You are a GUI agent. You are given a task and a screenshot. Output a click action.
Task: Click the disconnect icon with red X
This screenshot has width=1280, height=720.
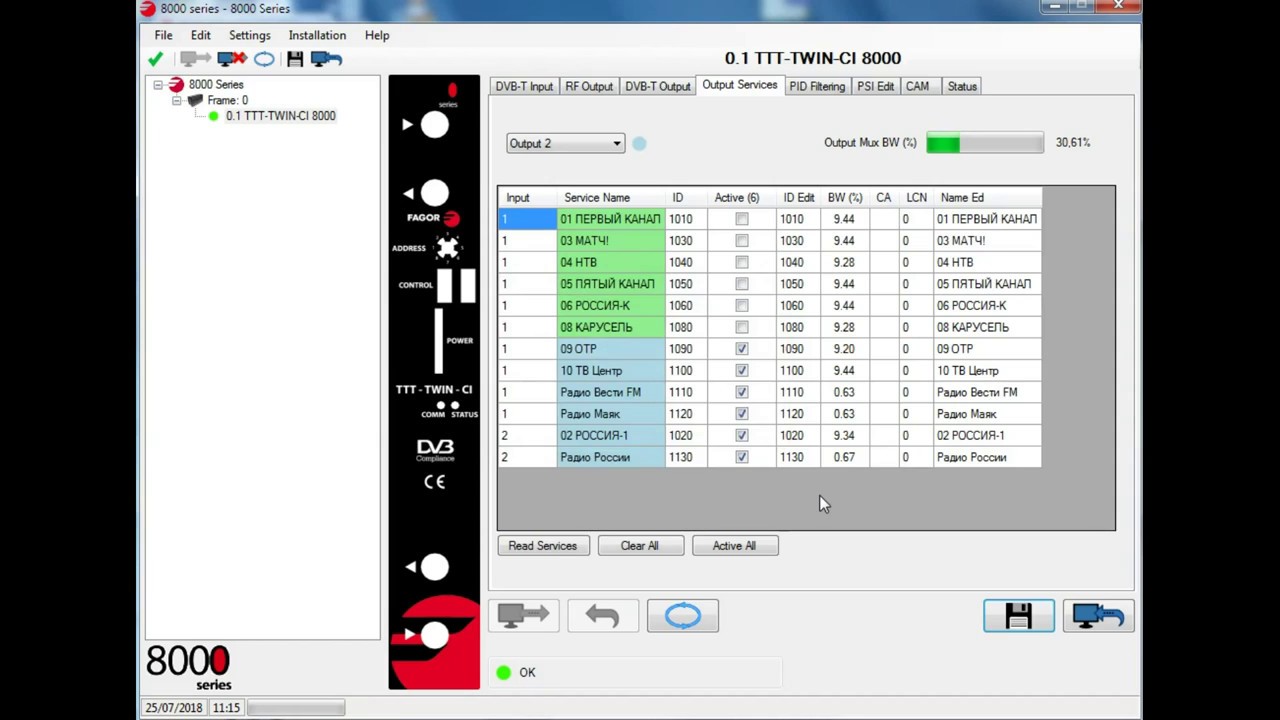tap(232, 59)
